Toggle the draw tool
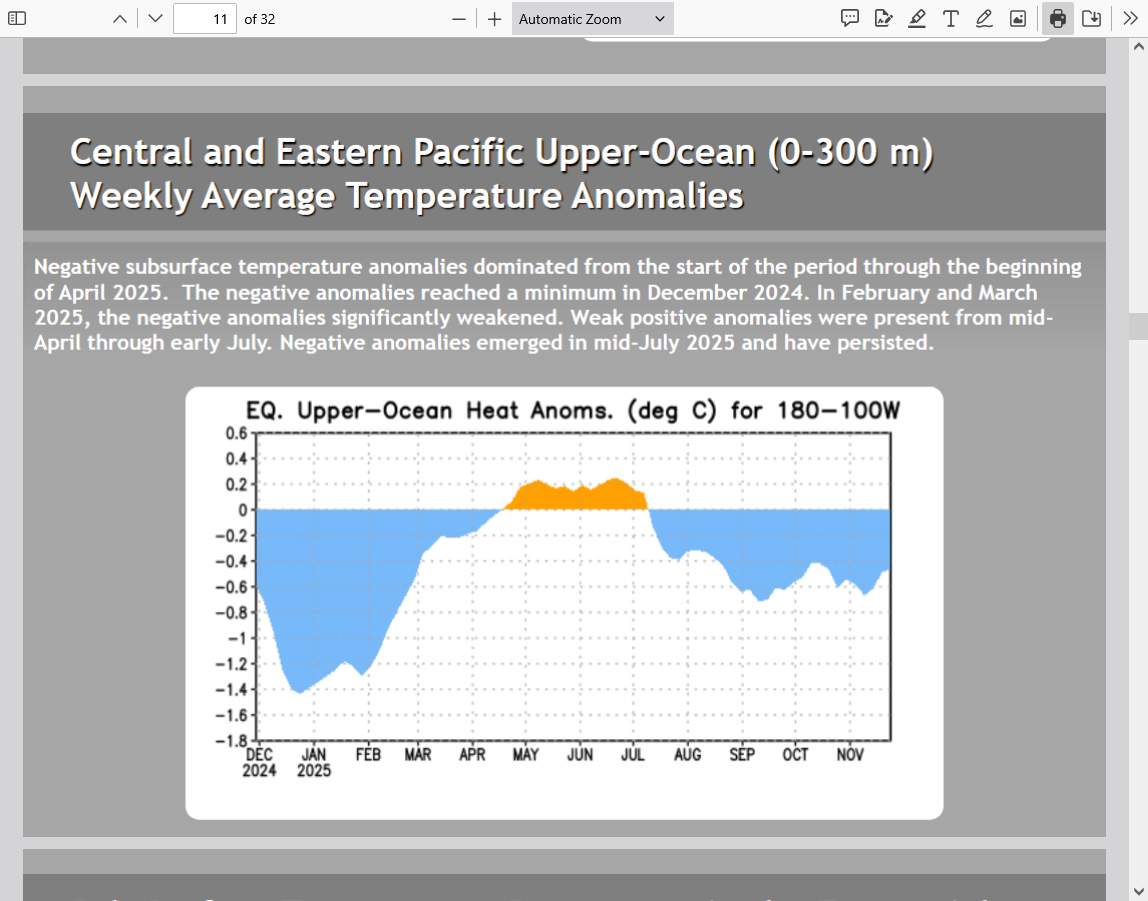1148x901 pixels. point(984,19)
